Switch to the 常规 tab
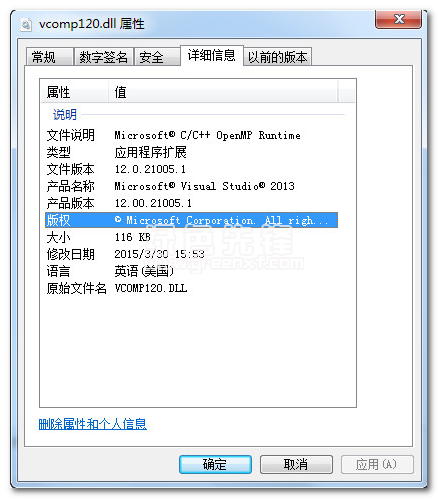 [x=49, y=57]
